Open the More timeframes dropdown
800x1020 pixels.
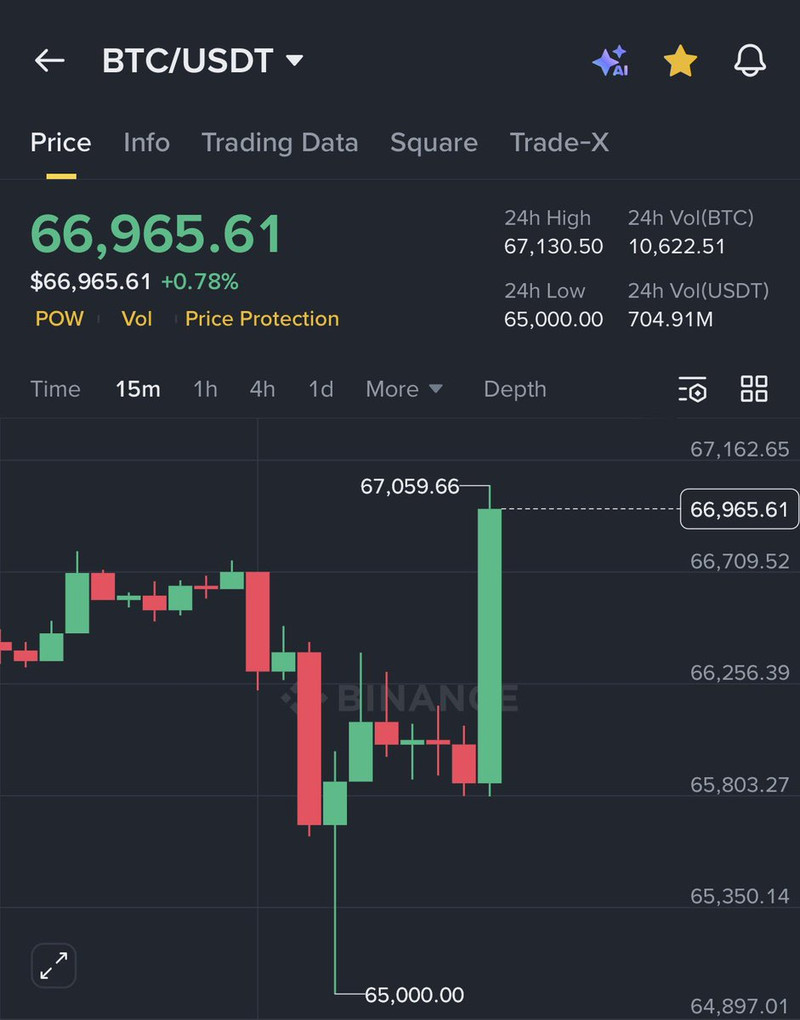404,389
